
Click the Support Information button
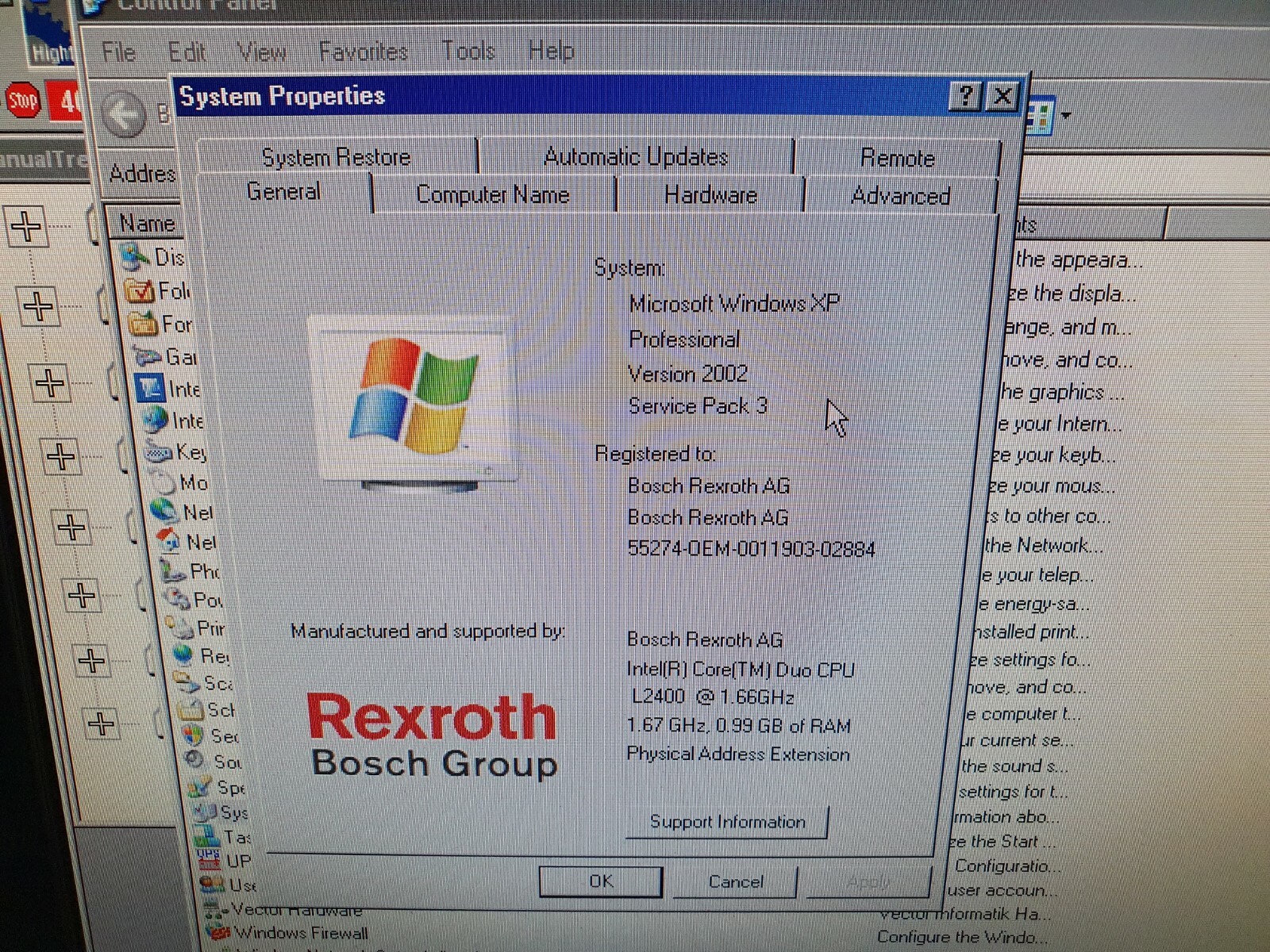[x=727, y=822]
